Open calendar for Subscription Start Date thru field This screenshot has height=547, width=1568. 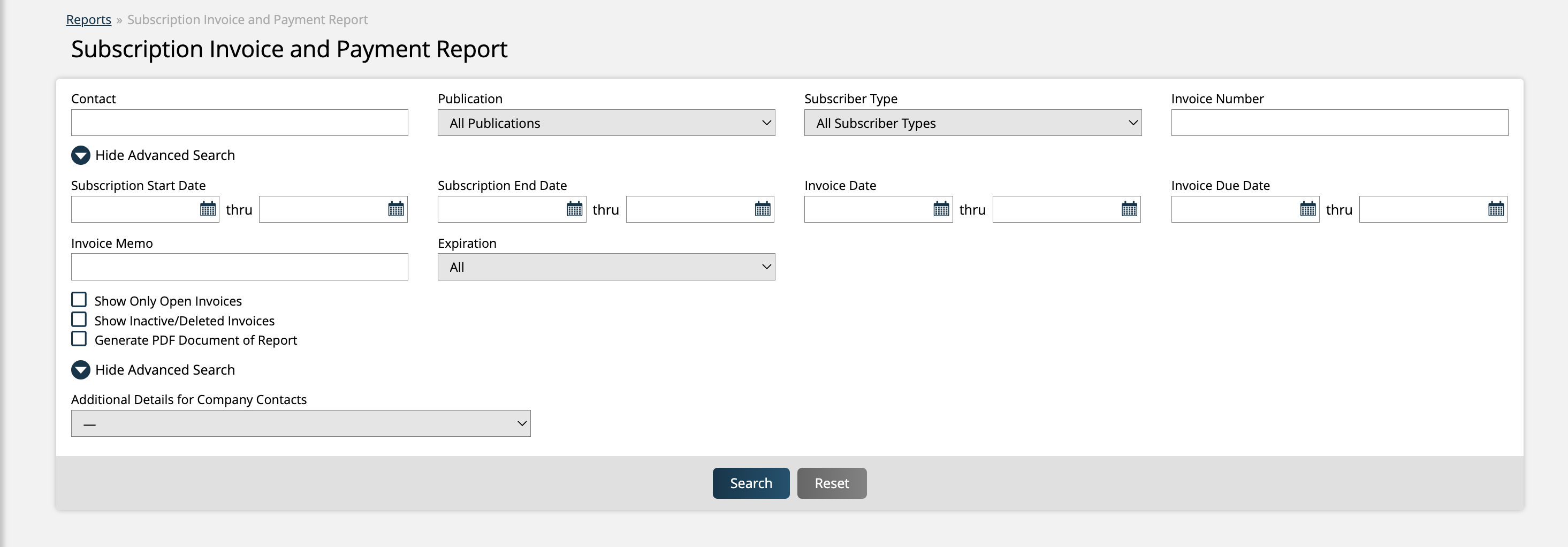pos(395,209)
